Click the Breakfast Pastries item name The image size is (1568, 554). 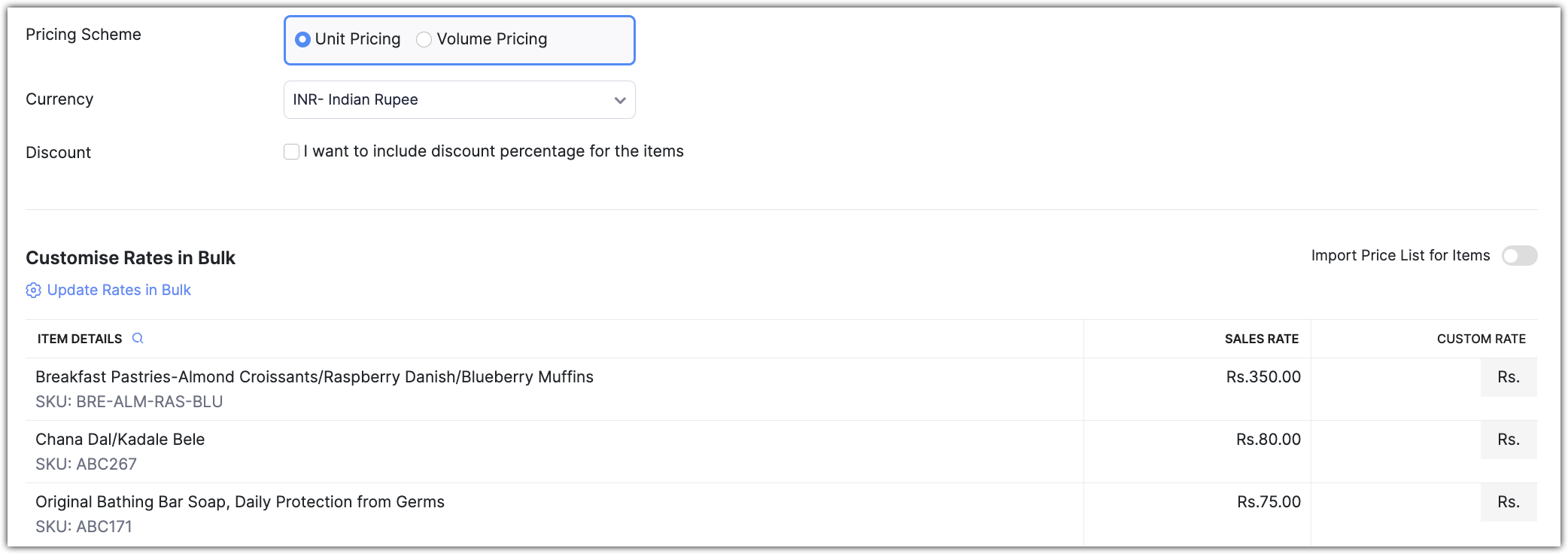[x=315, y=377]
